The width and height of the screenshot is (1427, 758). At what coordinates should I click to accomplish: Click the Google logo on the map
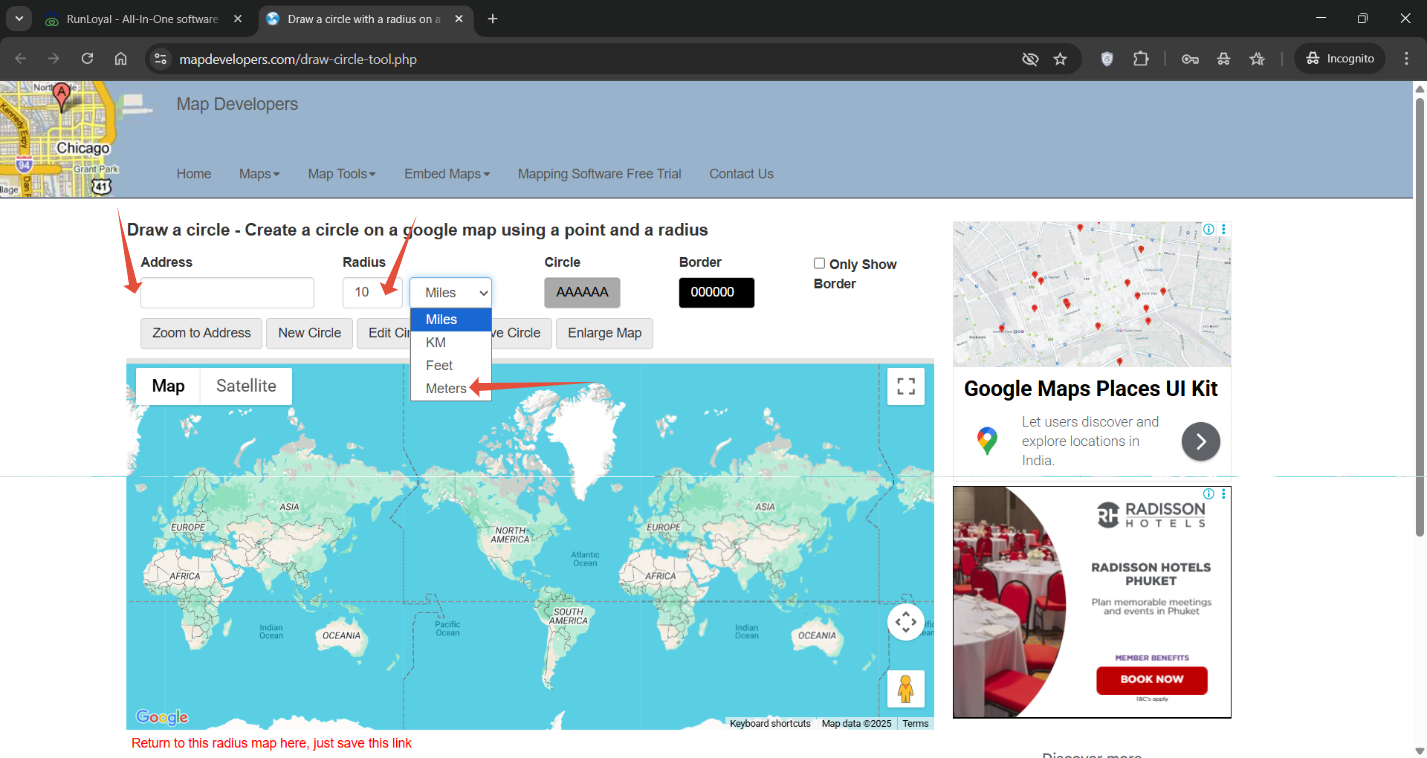coord(162,717)
